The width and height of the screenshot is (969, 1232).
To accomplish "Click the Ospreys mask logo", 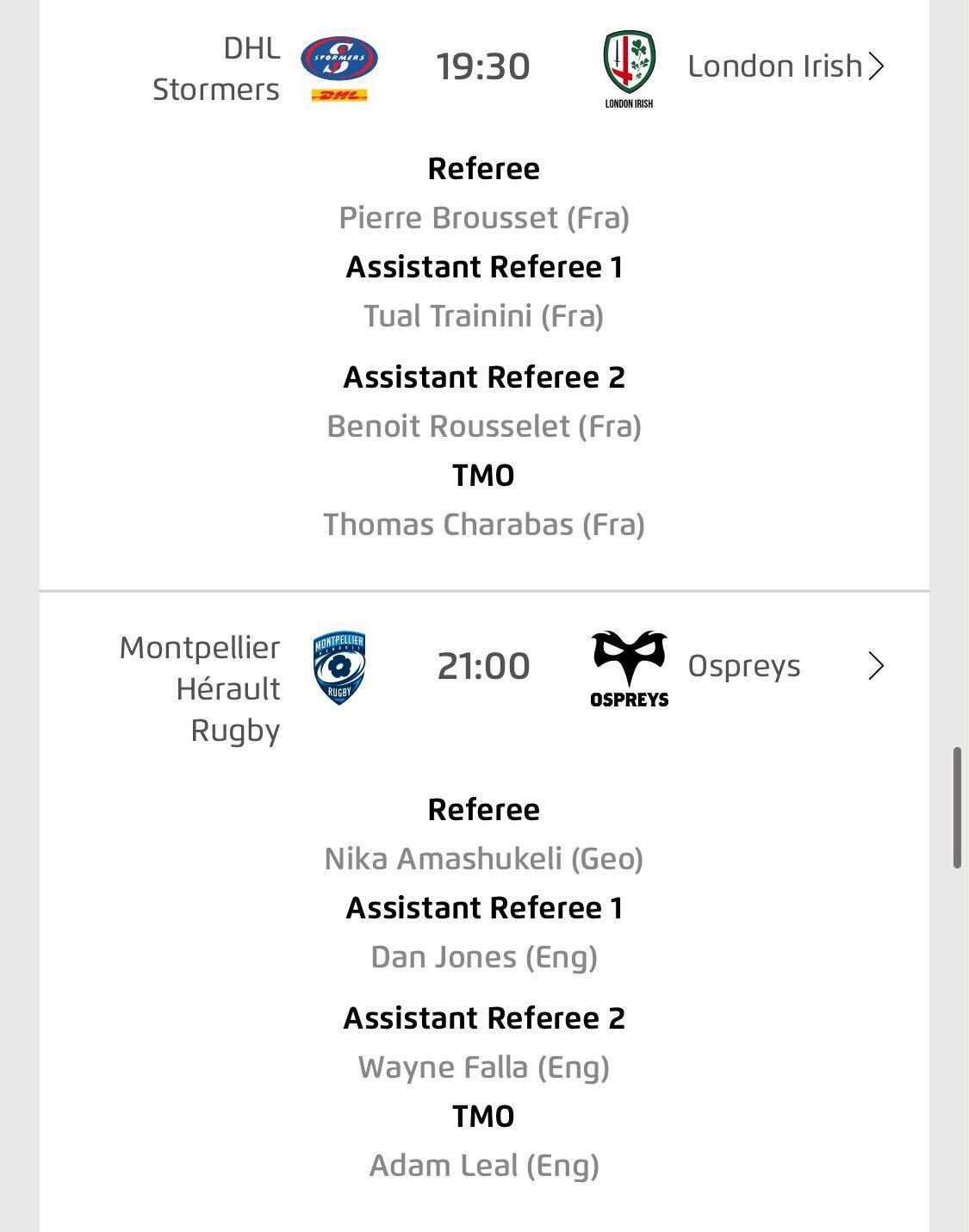I will 629,668.
